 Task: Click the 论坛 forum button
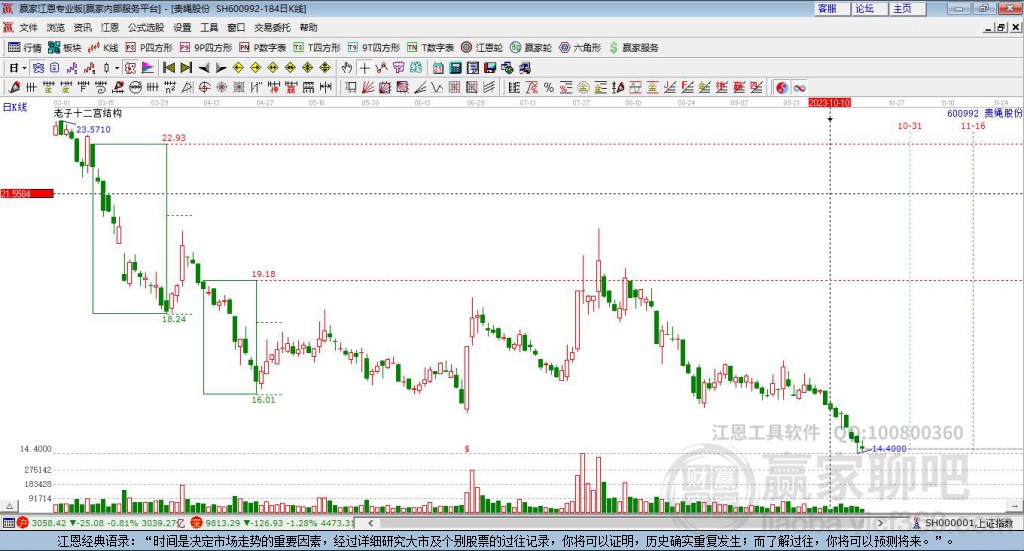click(869, 8)
